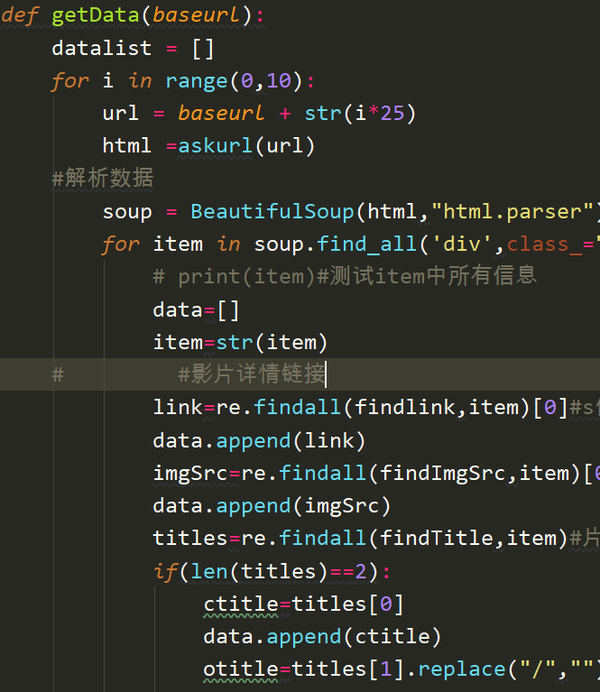Click the imgSrc variable being assigned
The width and height of the screenshot is (600, 692).
coord(190,473)
